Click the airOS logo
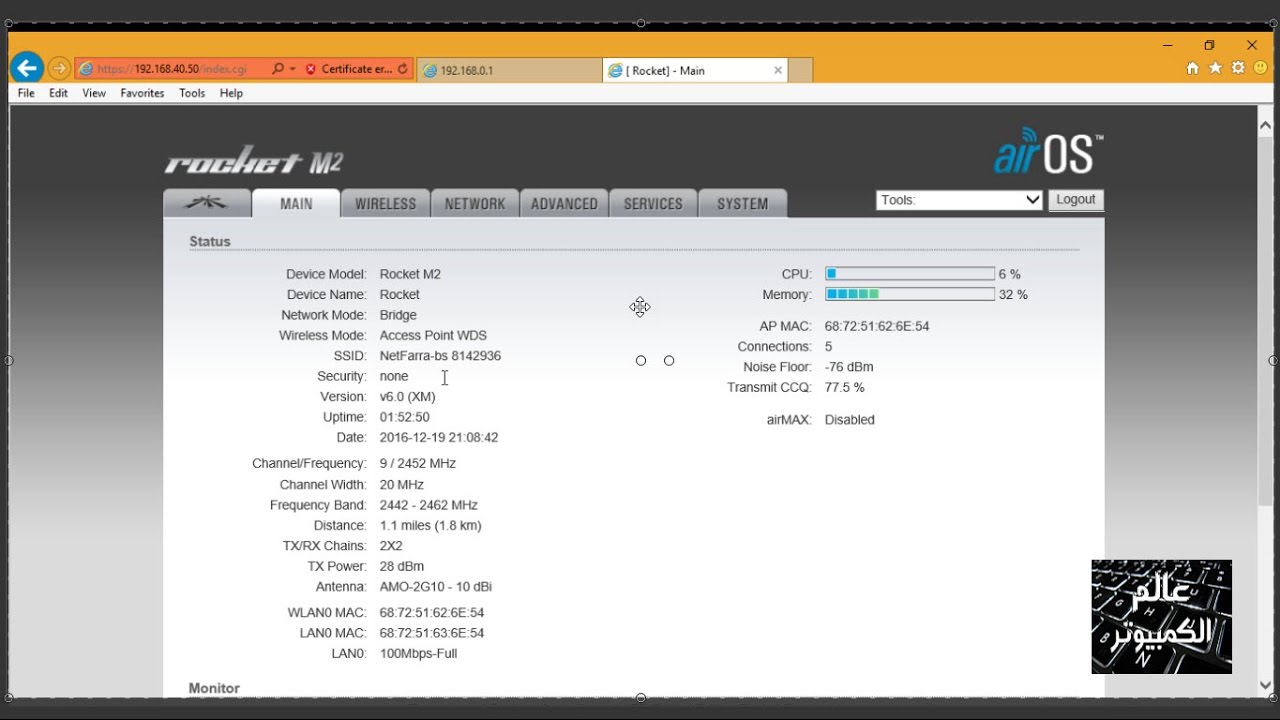Screen dimensions: 1280x720 pyautogui.click(x=1049, y=152)
